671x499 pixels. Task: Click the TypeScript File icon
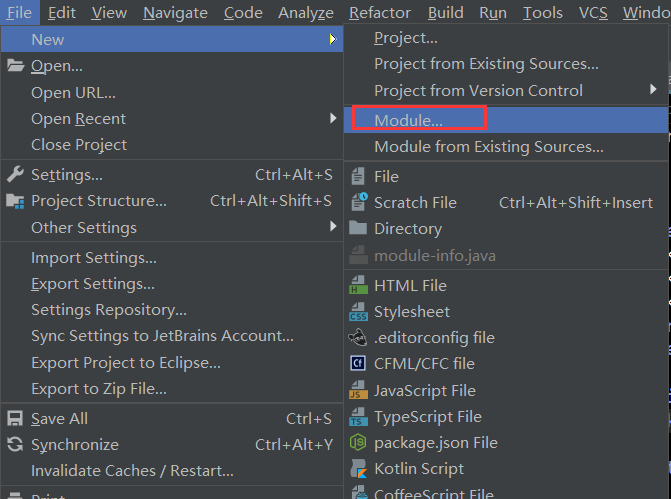click(358, 417)
